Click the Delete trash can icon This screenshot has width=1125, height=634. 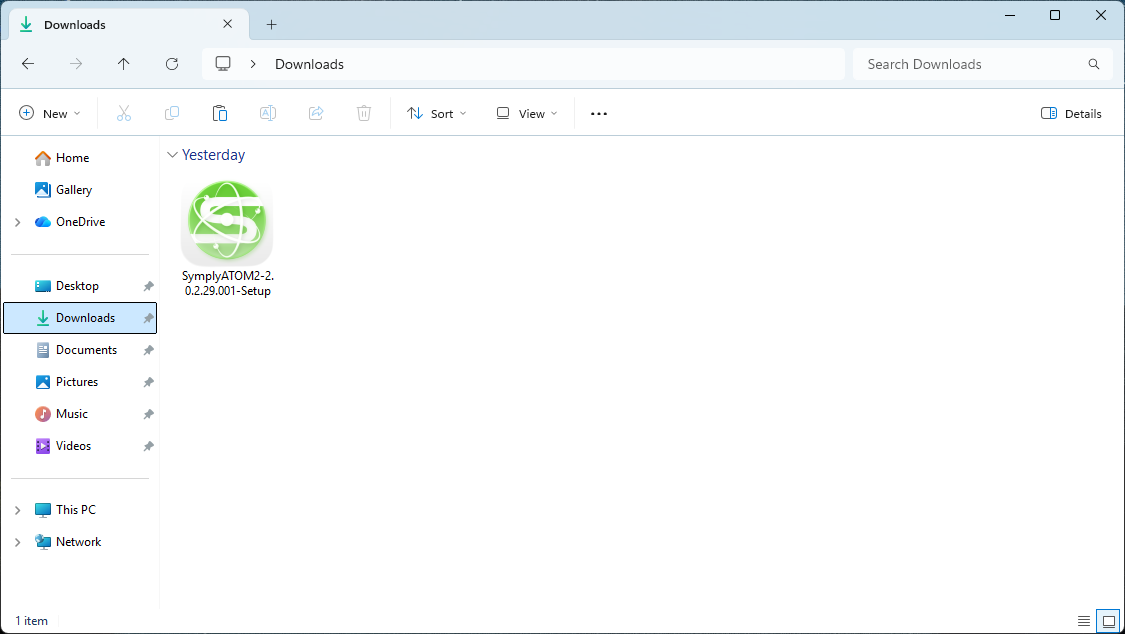pos(364,113)
